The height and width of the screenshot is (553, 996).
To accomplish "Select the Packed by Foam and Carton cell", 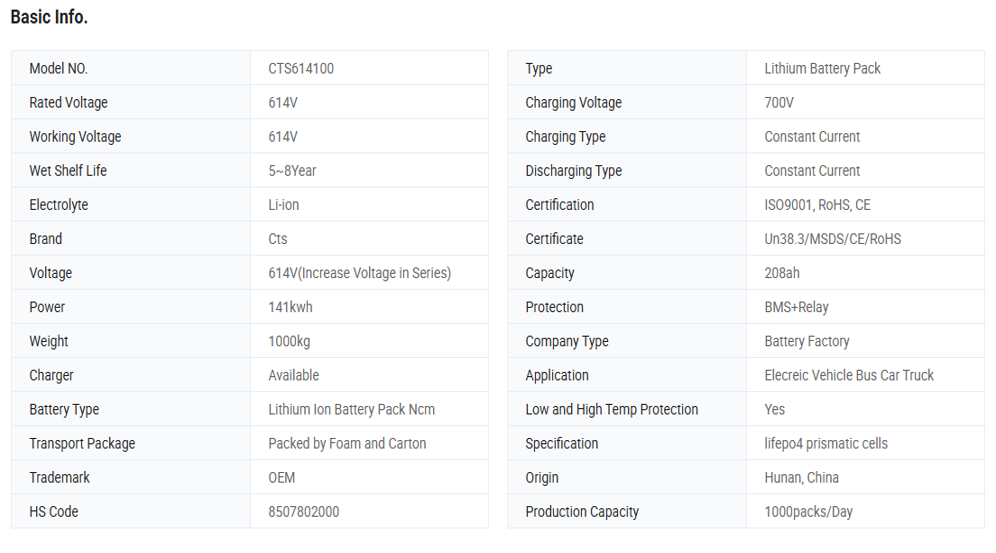I will [x=347, y=443].
